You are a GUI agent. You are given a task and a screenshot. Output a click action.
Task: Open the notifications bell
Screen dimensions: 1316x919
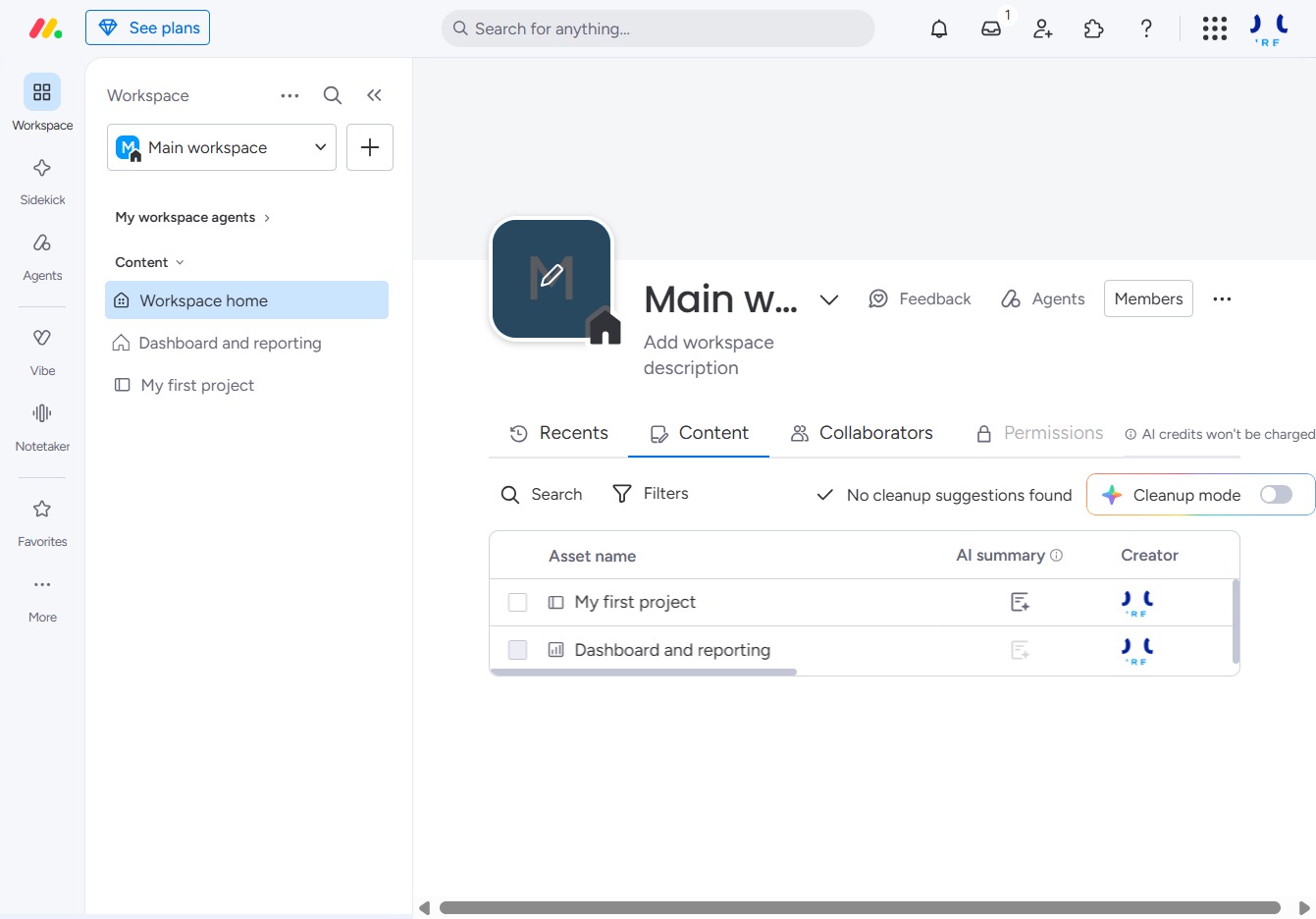pos(939,28)
